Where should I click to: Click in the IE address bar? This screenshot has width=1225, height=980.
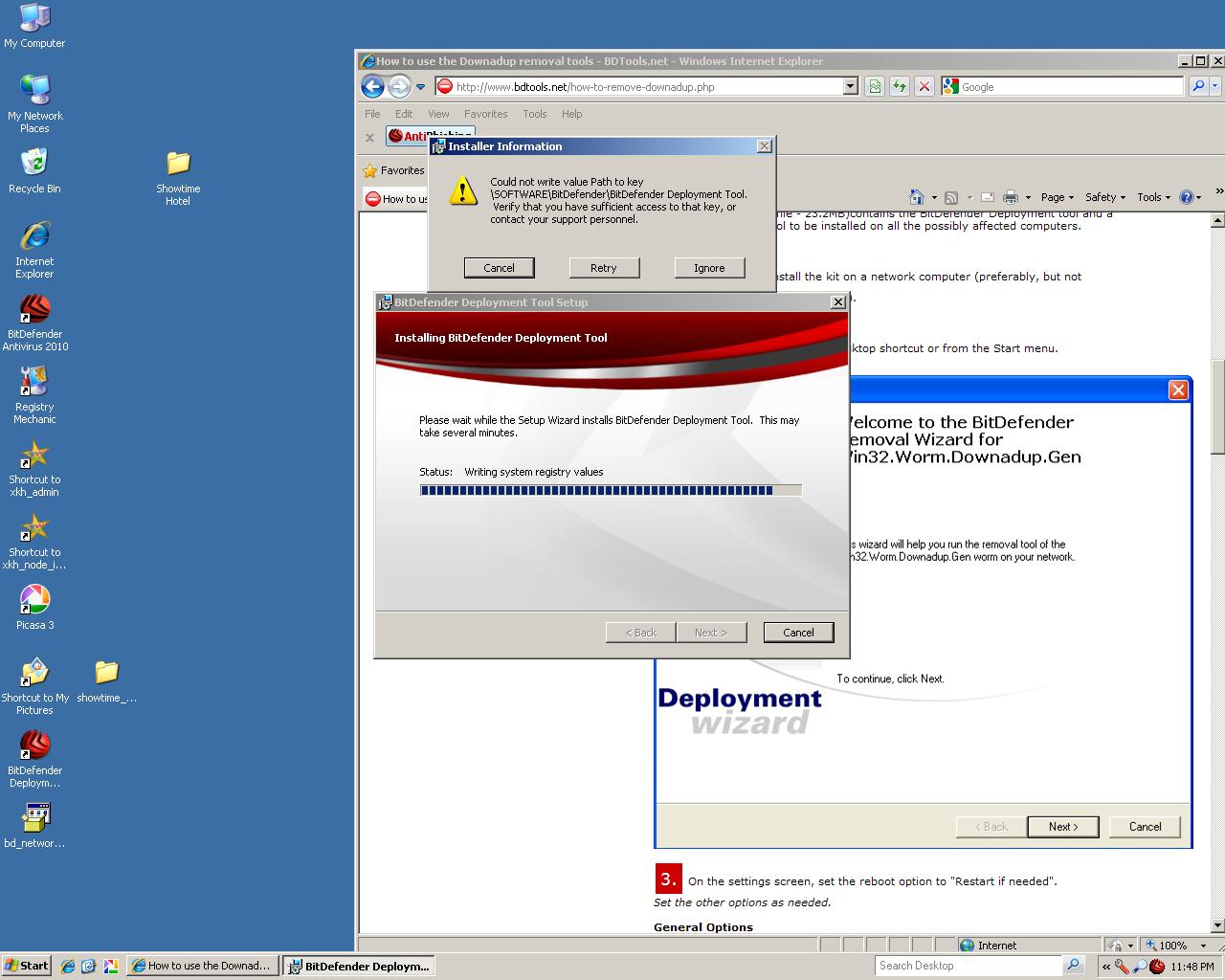[638, 86]
